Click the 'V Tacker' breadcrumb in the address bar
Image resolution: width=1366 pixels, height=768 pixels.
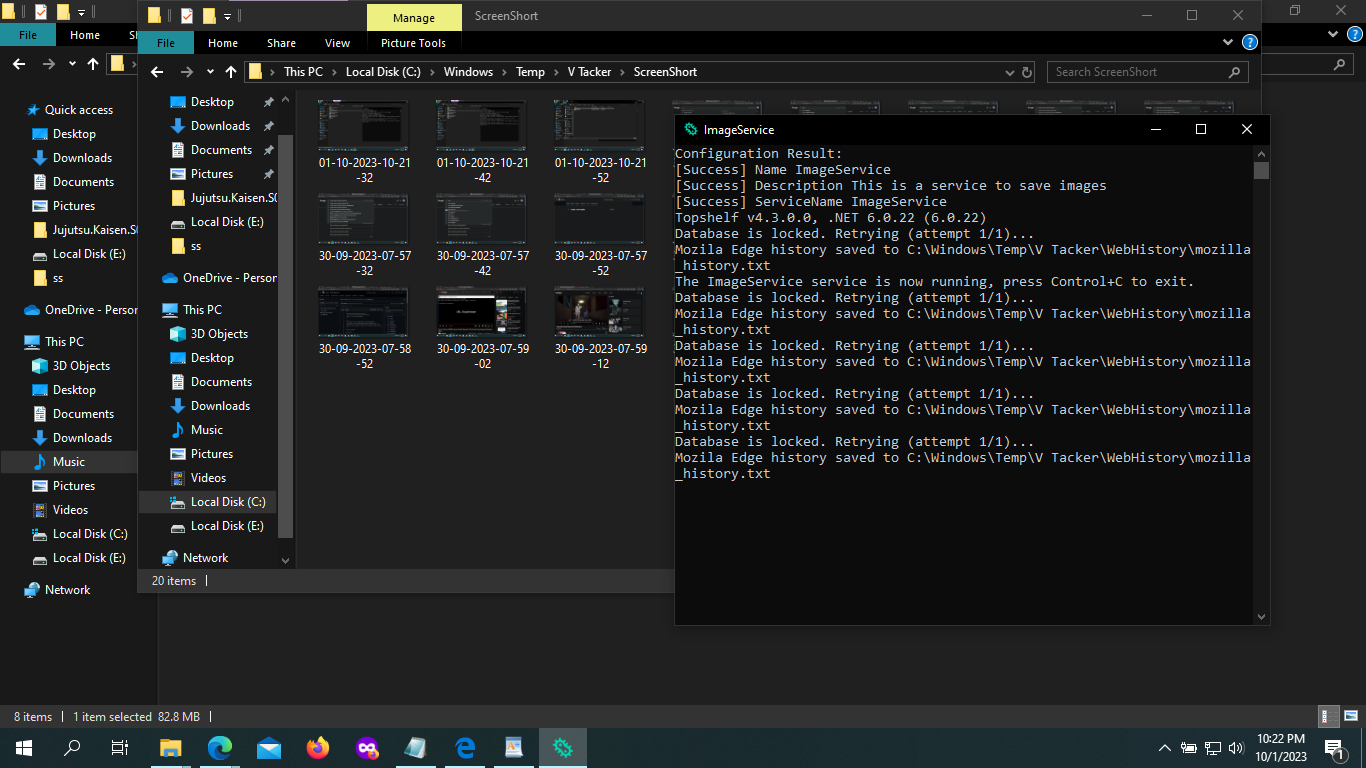pyautogui.click(x=589, y=72)
